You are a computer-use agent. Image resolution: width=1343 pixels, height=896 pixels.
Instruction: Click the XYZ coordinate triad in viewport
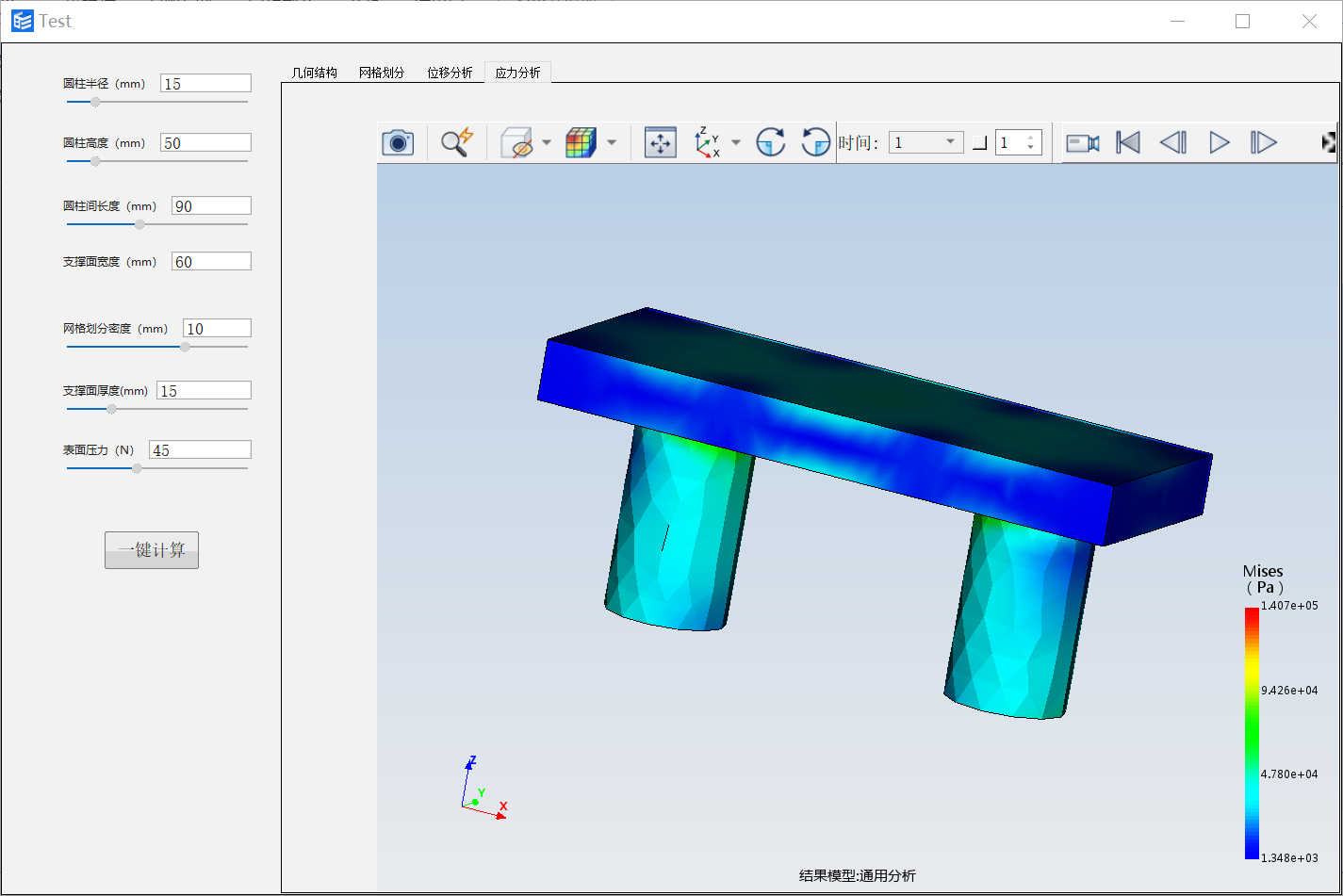click(x=484, y=788)
